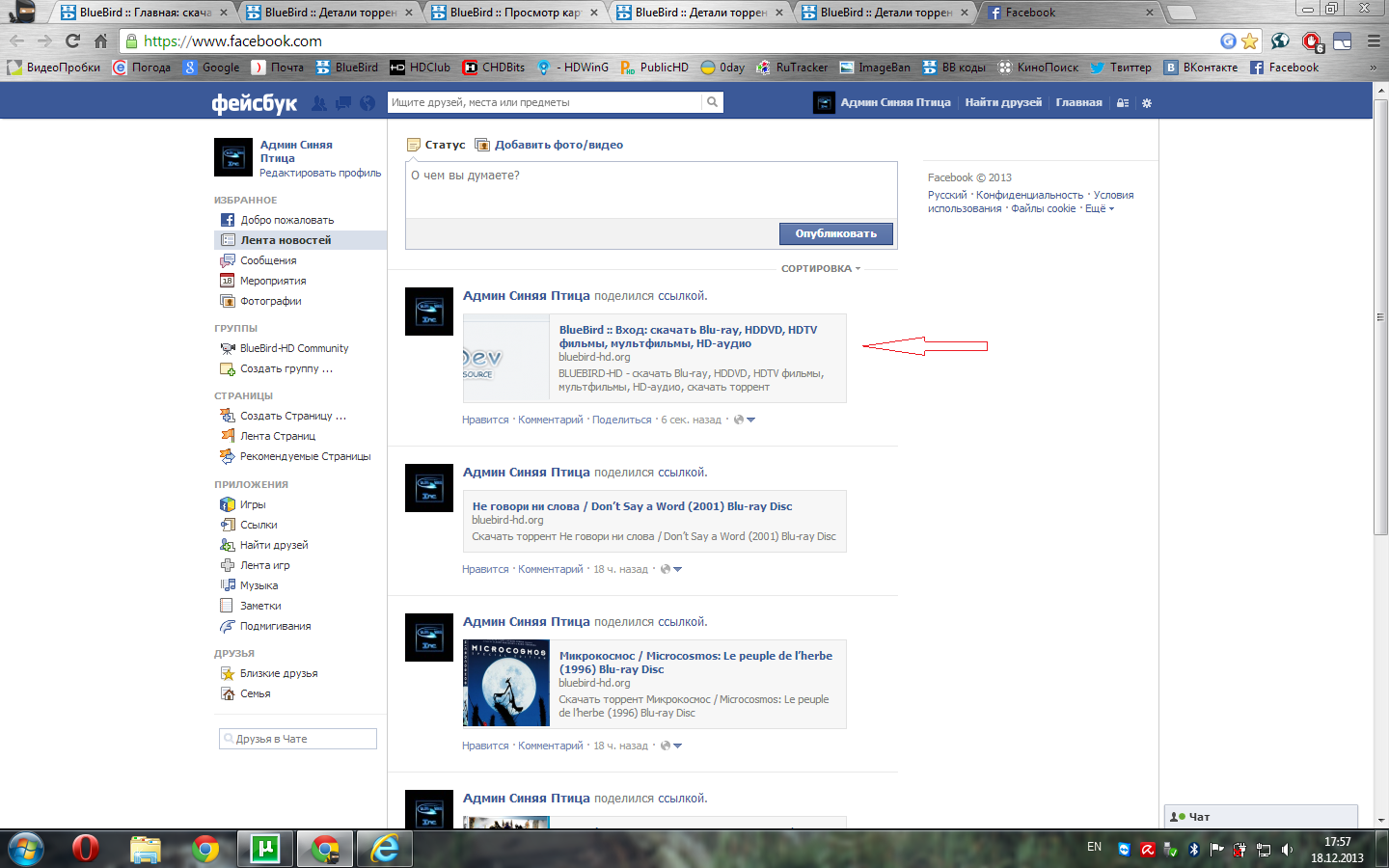Click the EN language indicator

pos(1094,847)
